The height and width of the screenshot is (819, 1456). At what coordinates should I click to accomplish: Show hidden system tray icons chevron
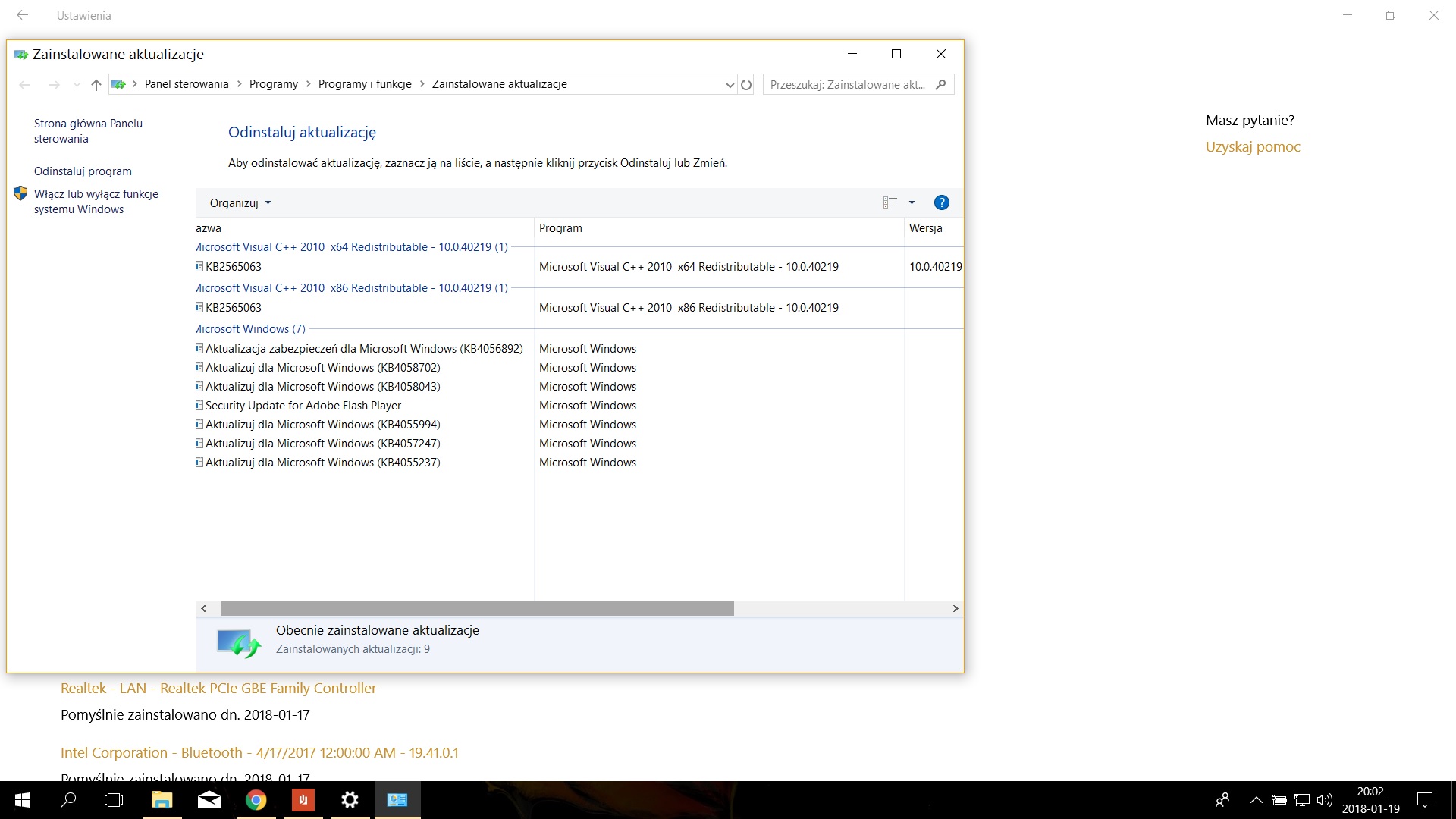click(1257, 800)
